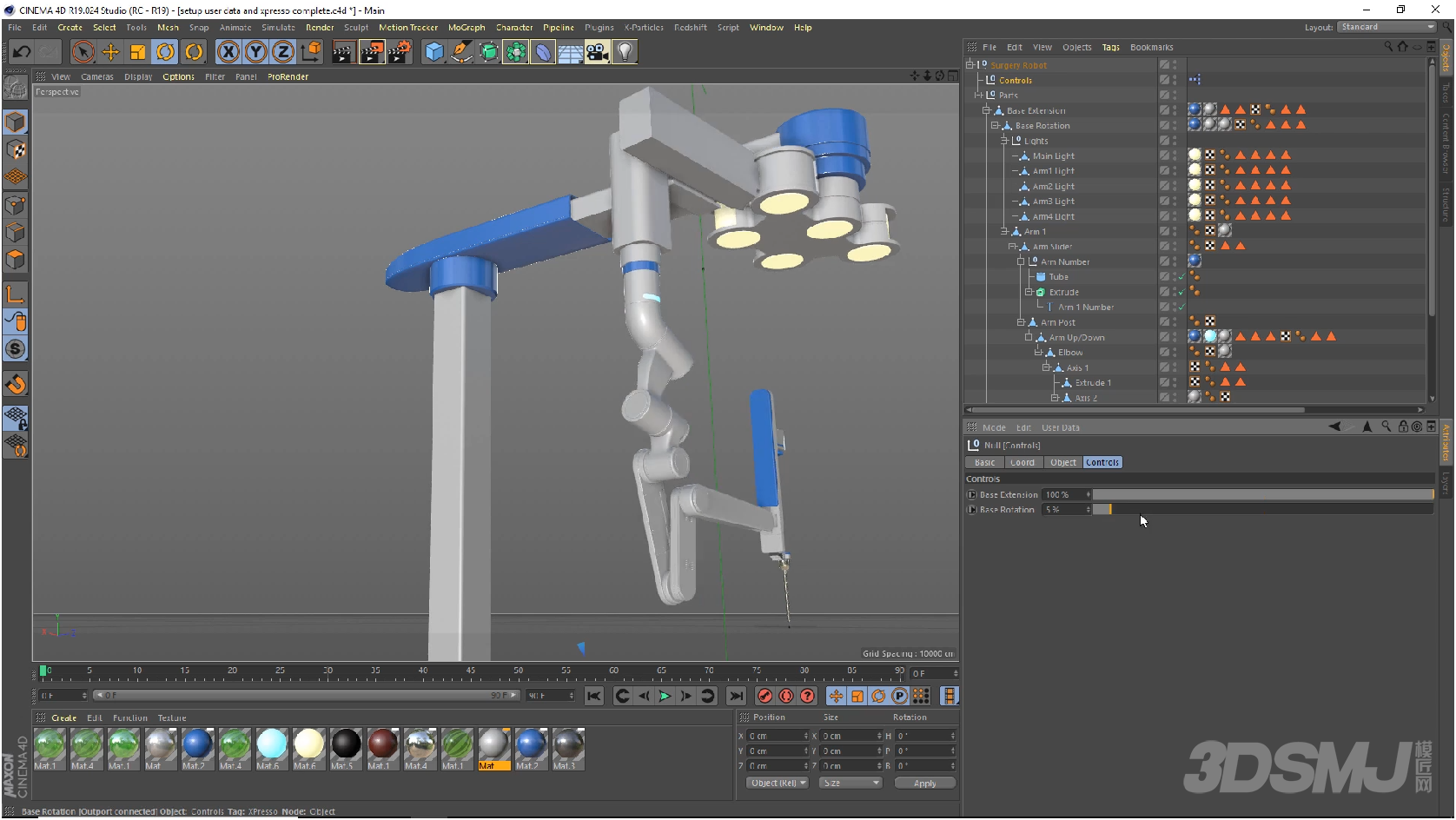Image resolution: width=1456 pixels, height=820 pixels.
Task: Click Render to Picture Viewer icon
Action: (x=371, y=52)
